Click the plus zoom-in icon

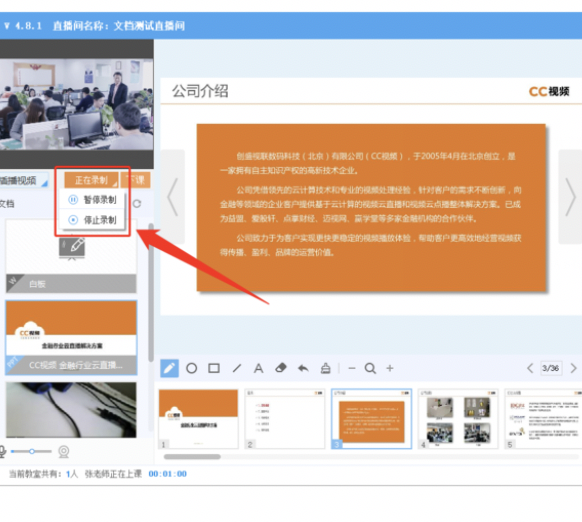point(390,368)
